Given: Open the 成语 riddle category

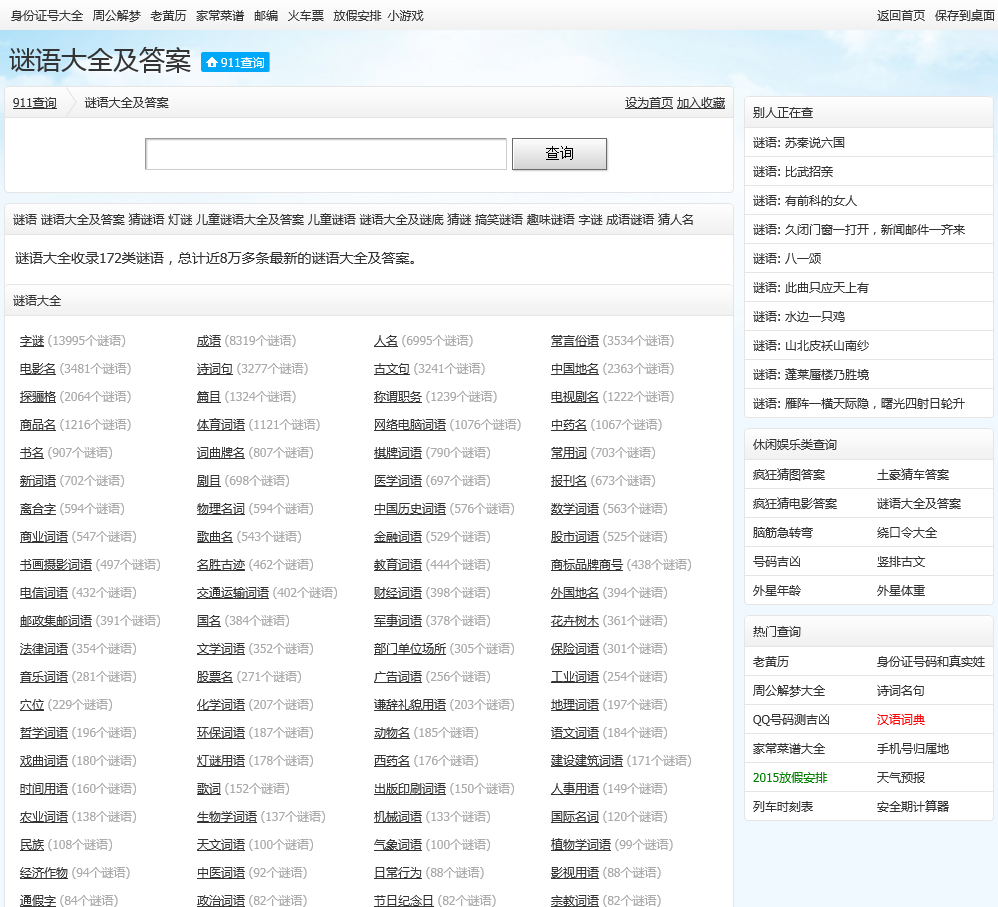Looking at the screenshot, I should pos(208,341).
